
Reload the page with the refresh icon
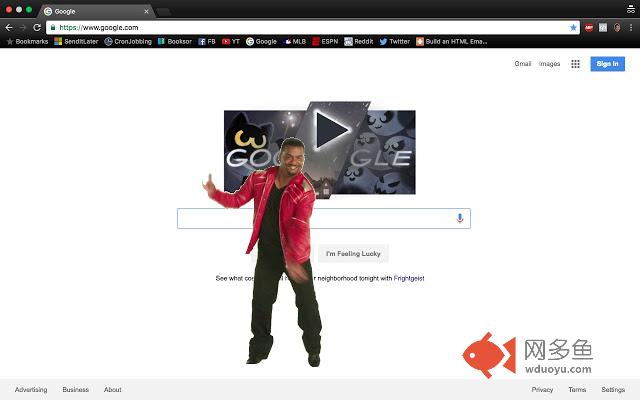(38, 27)
